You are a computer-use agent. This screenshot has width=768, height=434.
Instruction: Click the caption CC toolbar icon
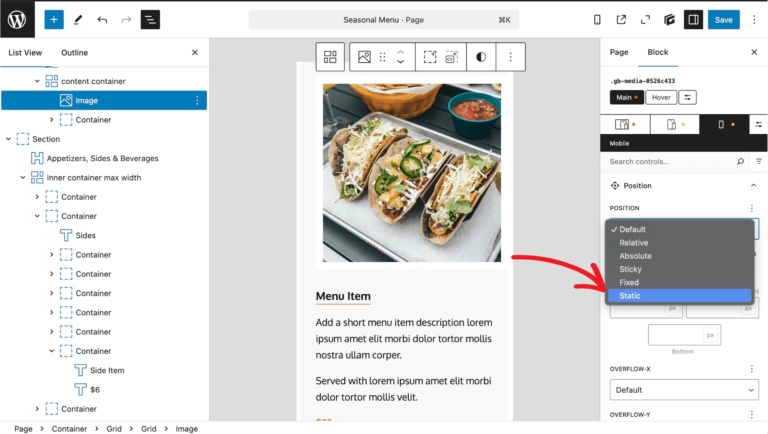[x=451, y=57]
